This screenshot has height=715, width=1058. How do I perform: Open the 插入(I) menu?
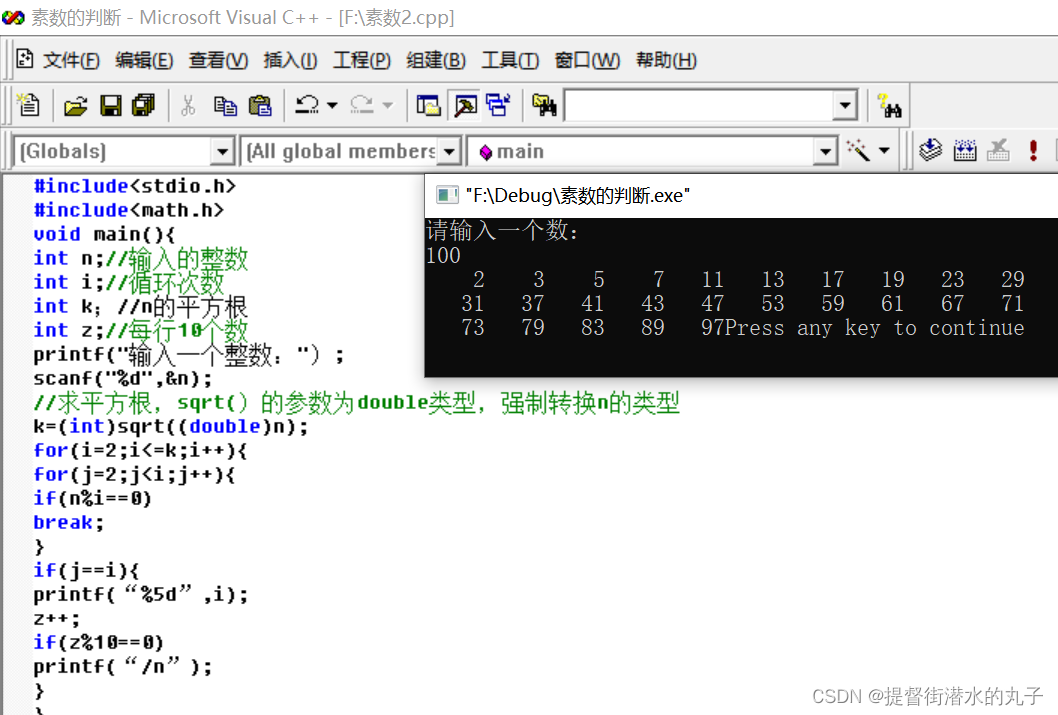point(290,60)
